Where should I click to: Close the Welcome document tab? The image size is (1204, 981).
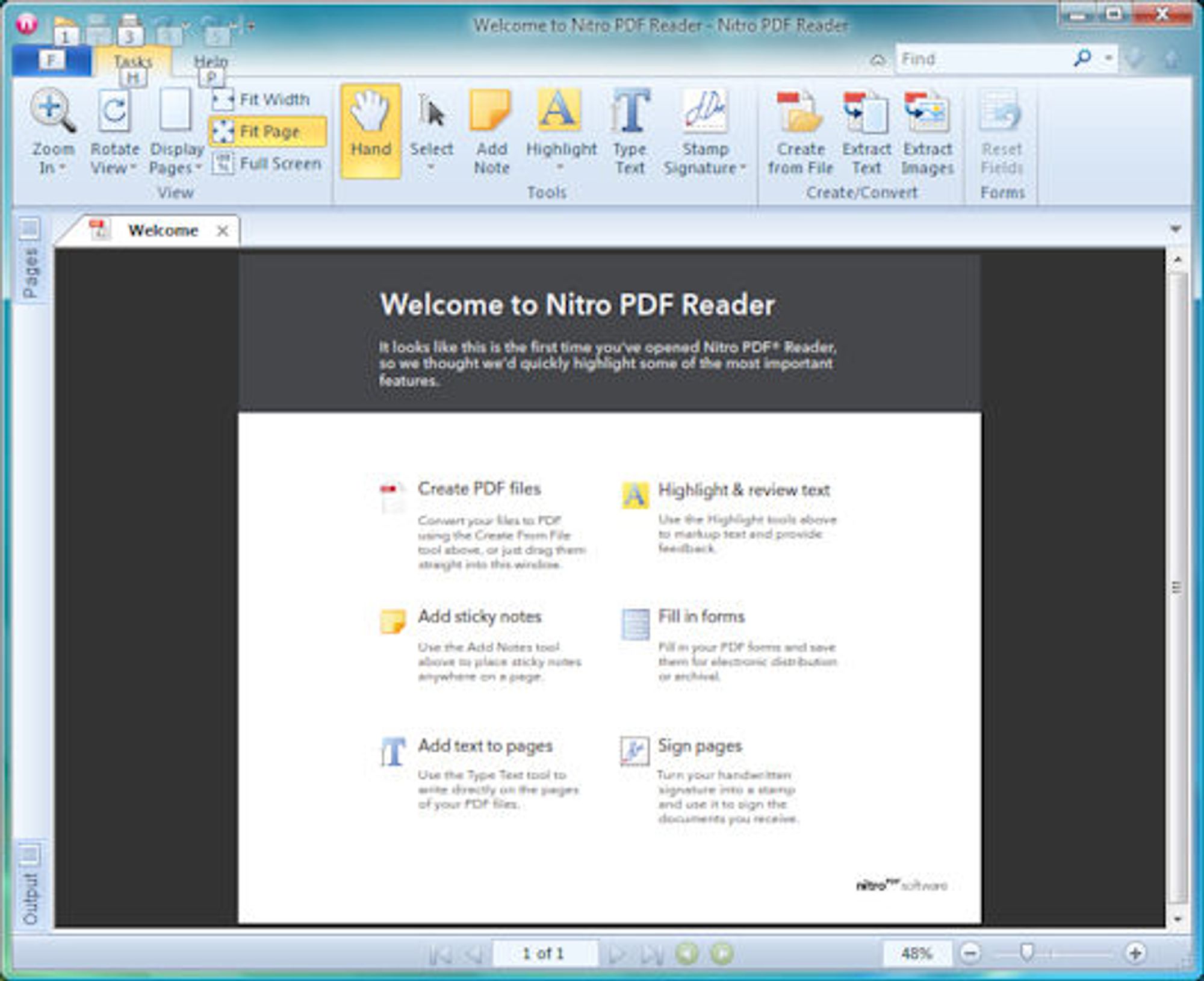pyautogui.click(x=222, y=231)
